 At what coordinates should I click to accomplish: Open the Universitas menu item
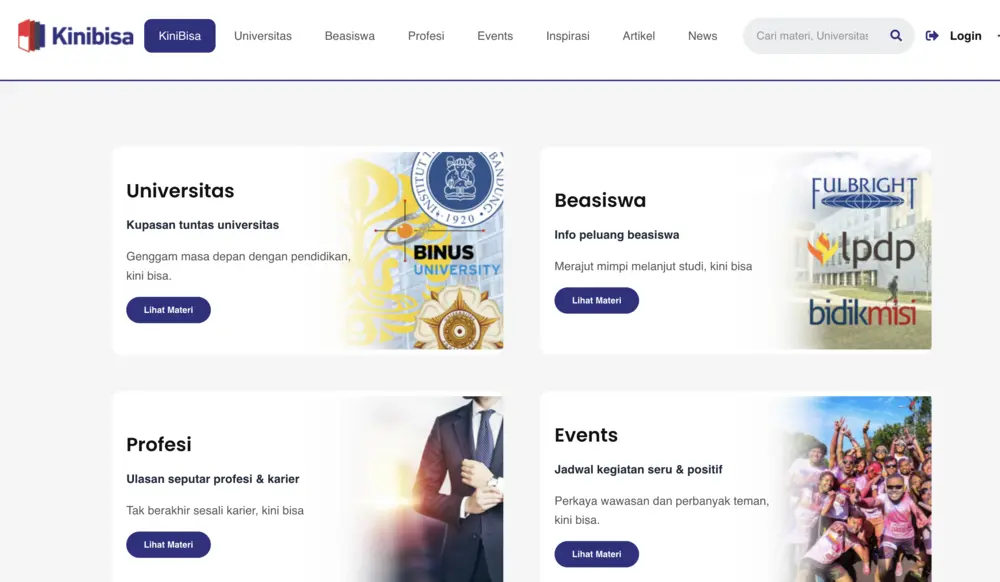pos(263,36)
